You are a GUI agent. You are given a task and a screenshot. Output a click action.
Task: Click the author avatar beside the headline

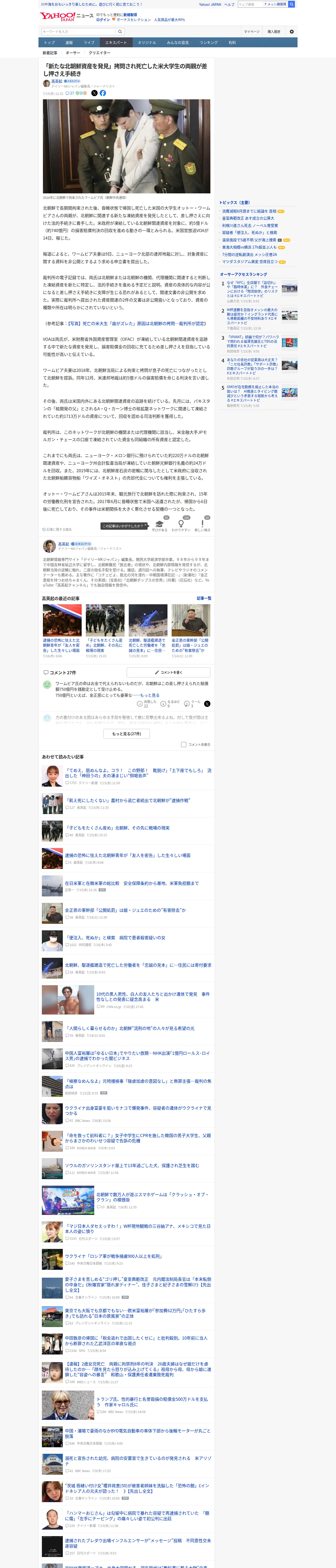(46, 83)
